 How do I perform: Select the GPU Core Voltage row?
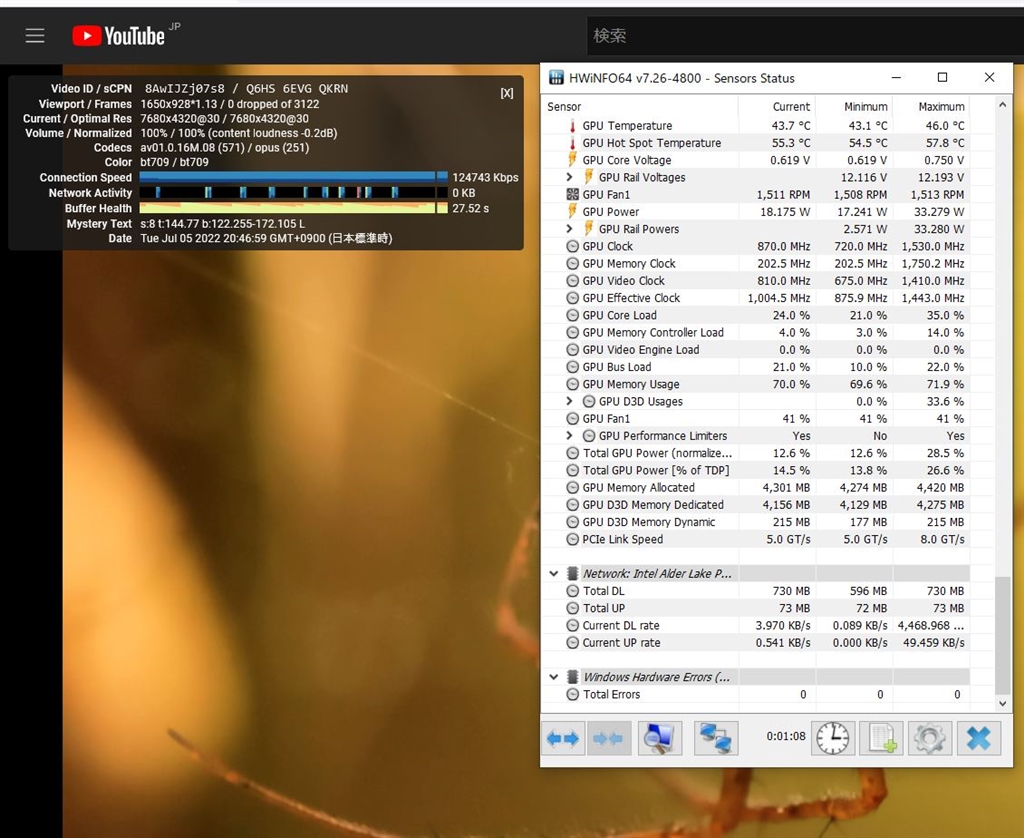756,160
